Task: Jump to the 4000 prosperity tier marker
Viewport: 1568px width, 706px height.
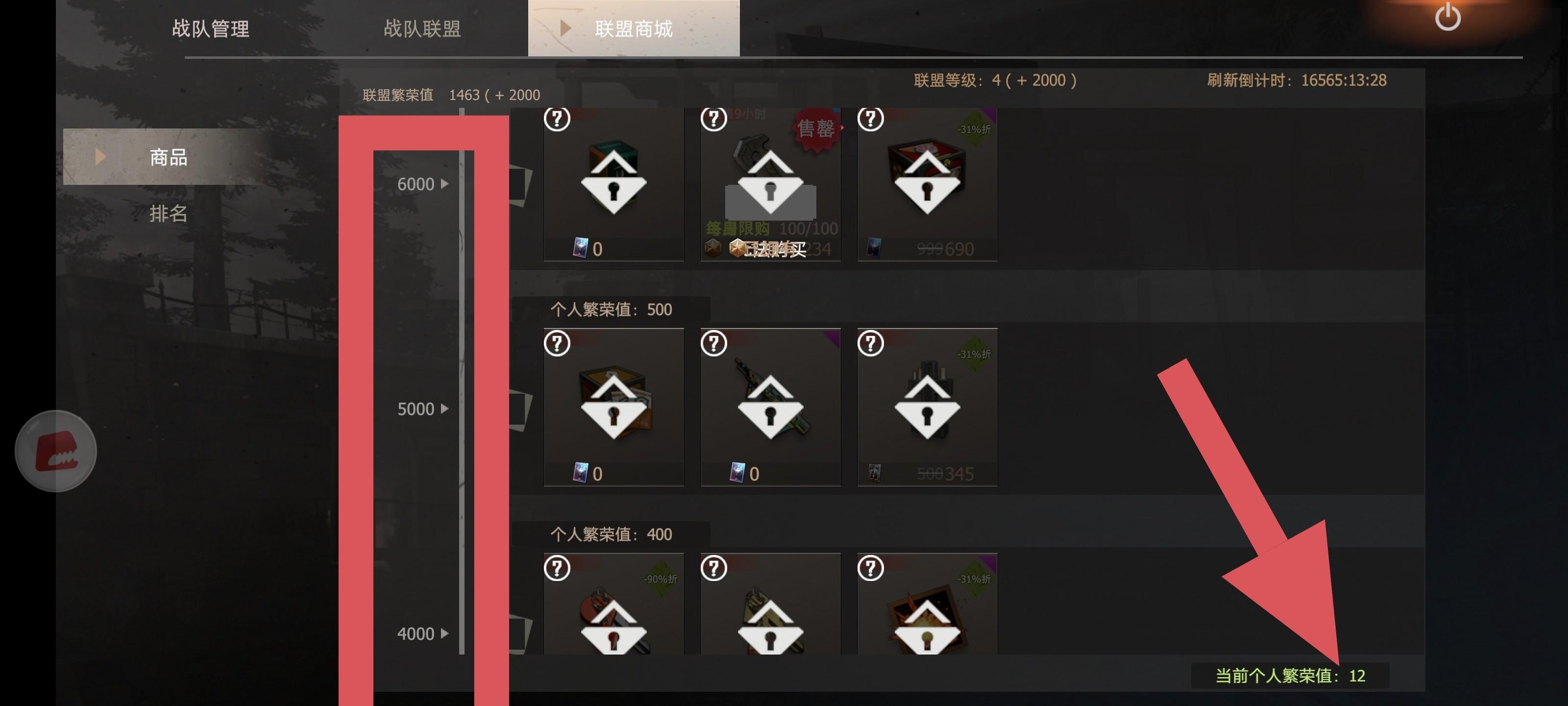Action: pos(422,633)
